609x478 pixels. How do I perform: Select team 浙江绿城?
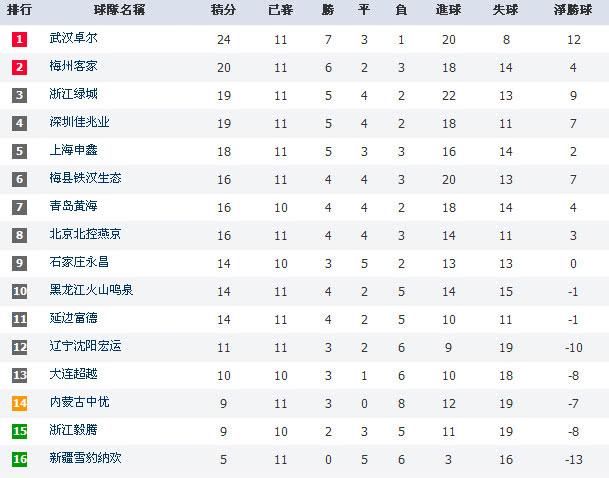73,95
